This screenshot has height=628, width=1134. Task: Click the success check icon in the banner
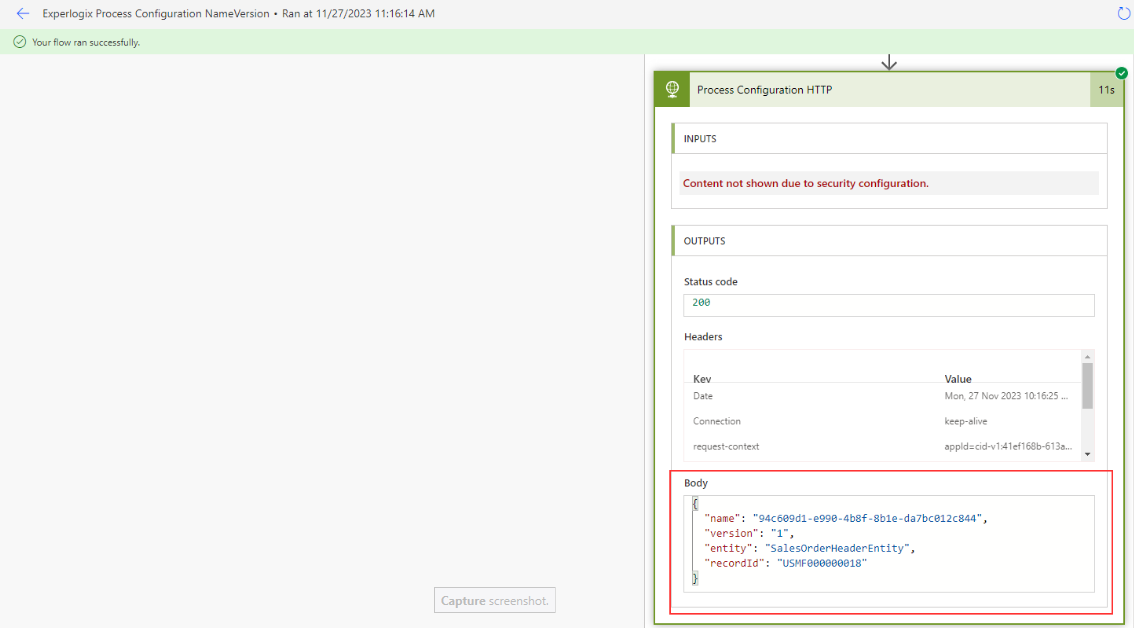tap(20, 42)
